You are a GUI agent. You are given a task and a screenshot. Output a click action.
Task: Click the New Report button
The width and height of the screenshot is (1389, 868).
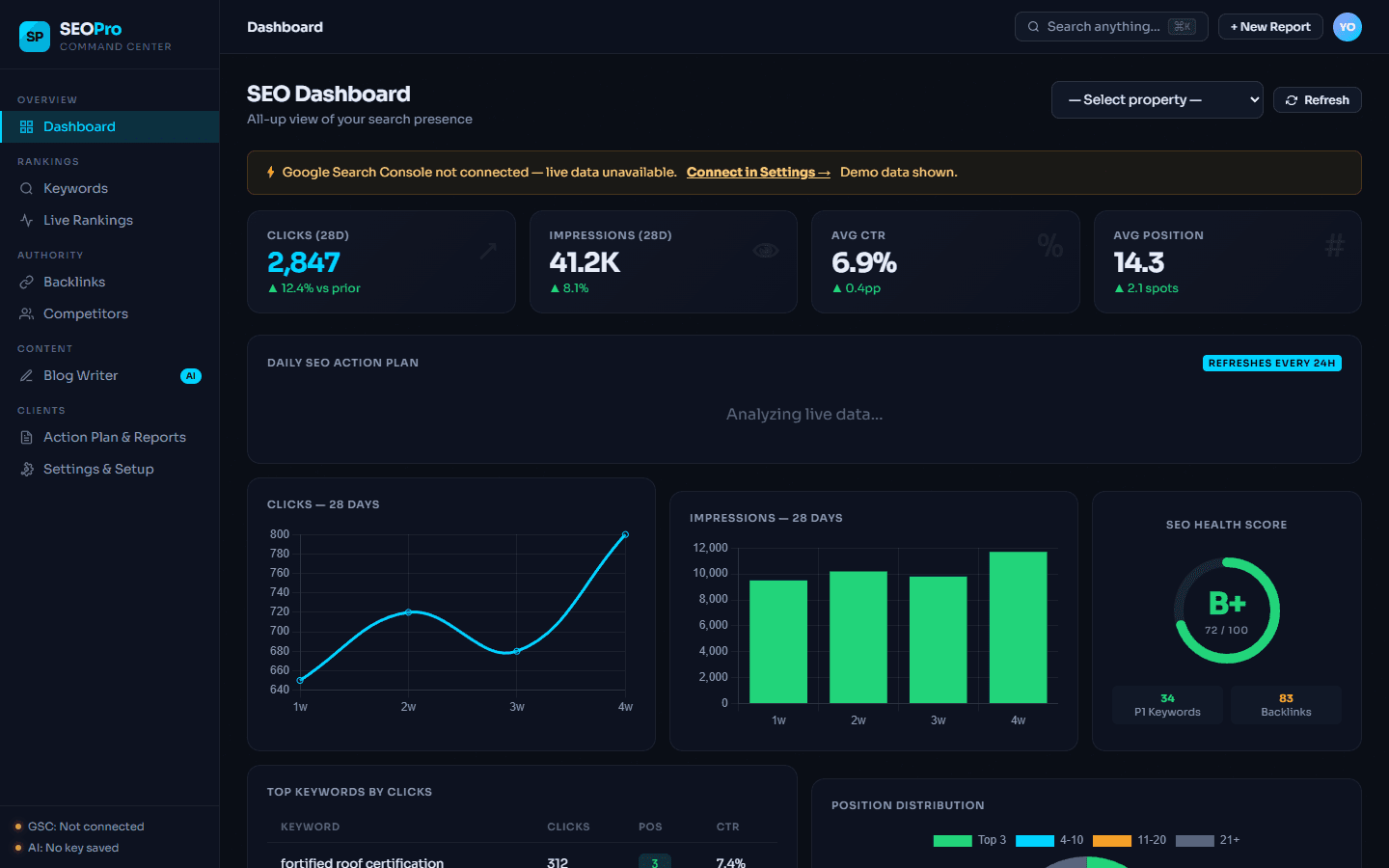tap(1270, 27)
